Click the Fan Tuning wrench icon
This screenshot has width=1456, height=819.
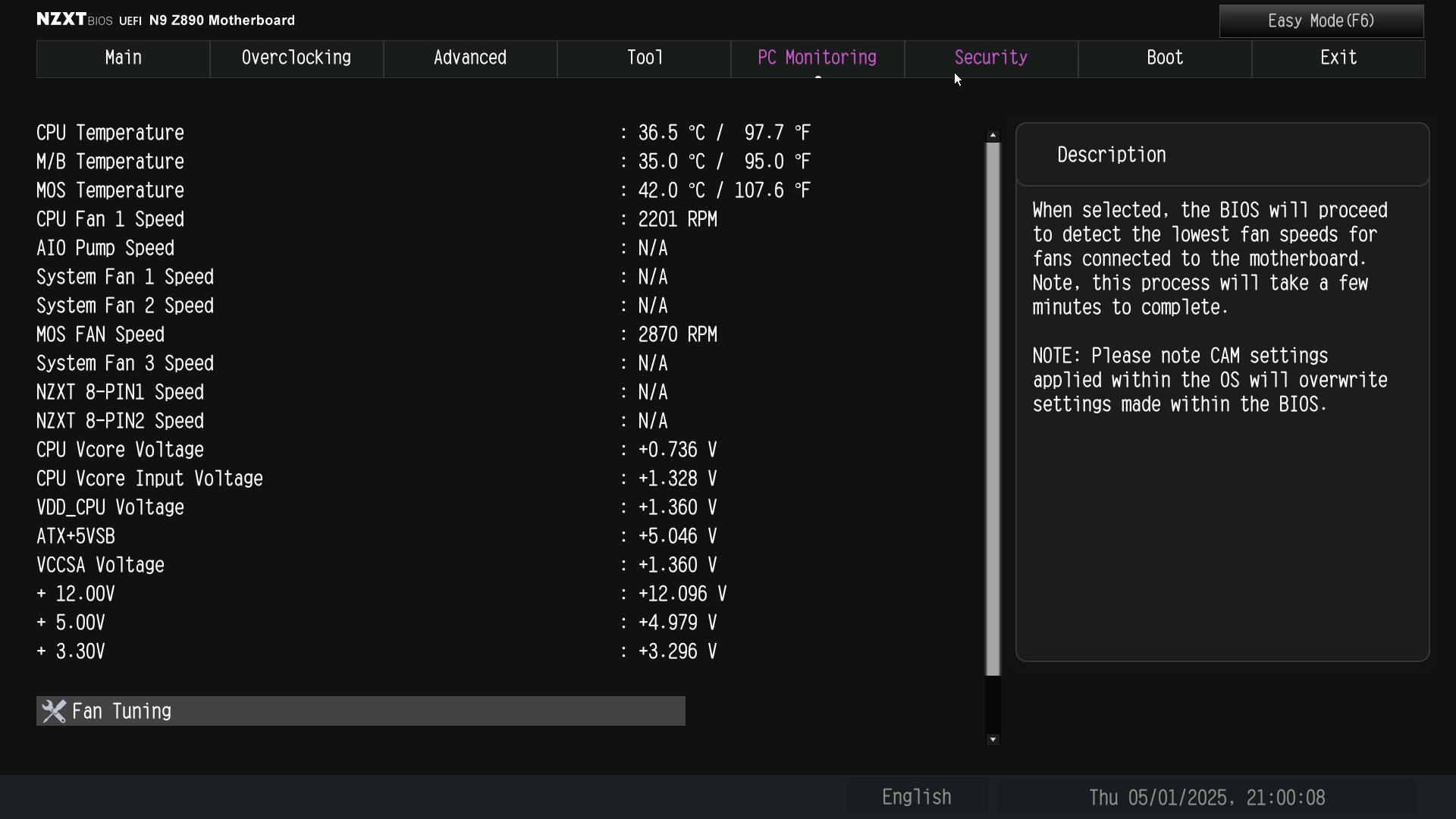54,711
